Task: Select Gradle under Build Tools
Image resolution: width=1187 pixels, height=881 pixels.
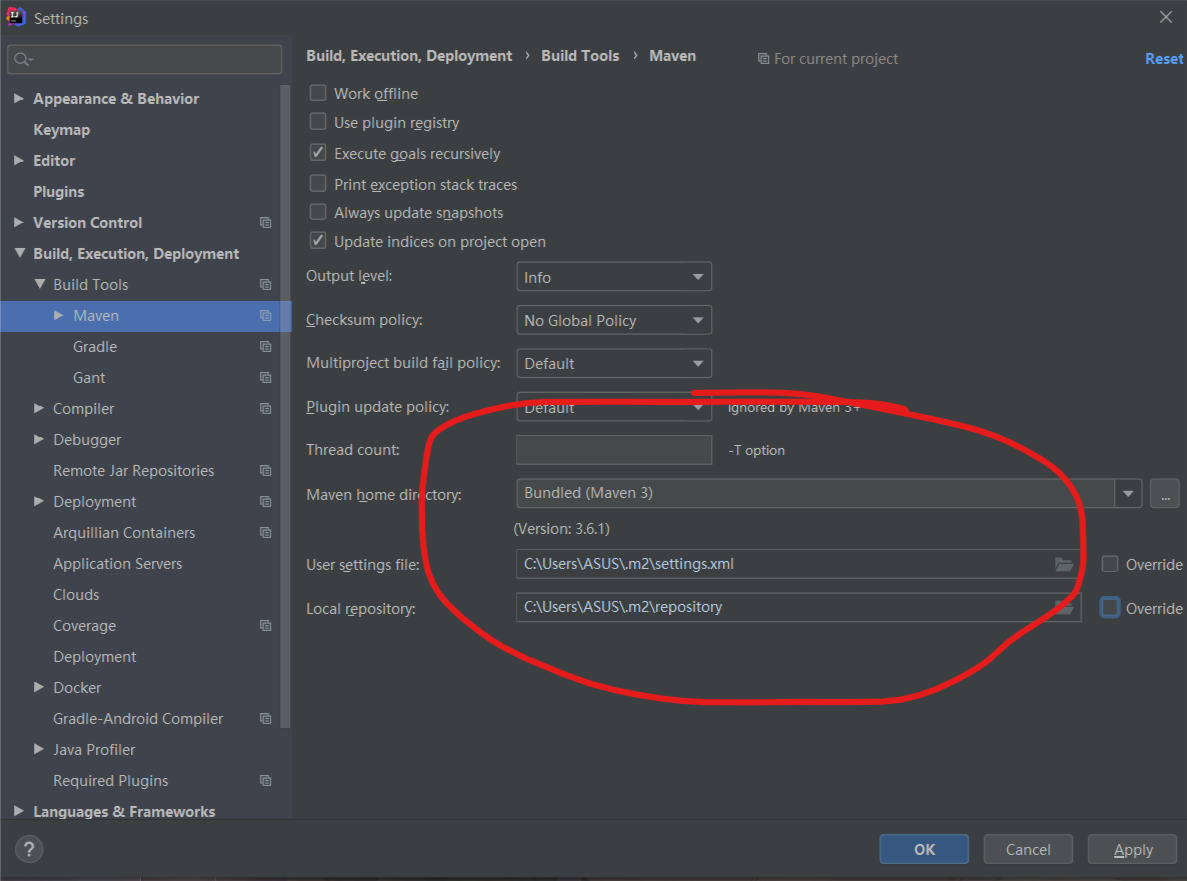Action: tap(95, 347)
